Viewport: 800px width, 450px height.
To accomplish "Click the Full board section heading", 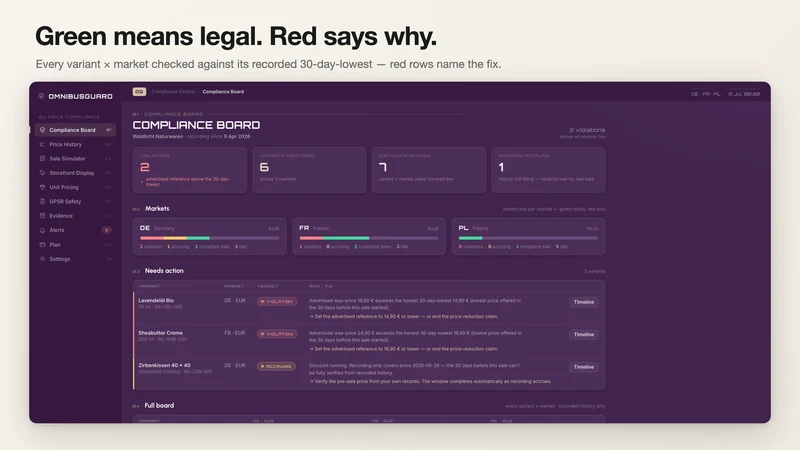I will tap(159, 406).
